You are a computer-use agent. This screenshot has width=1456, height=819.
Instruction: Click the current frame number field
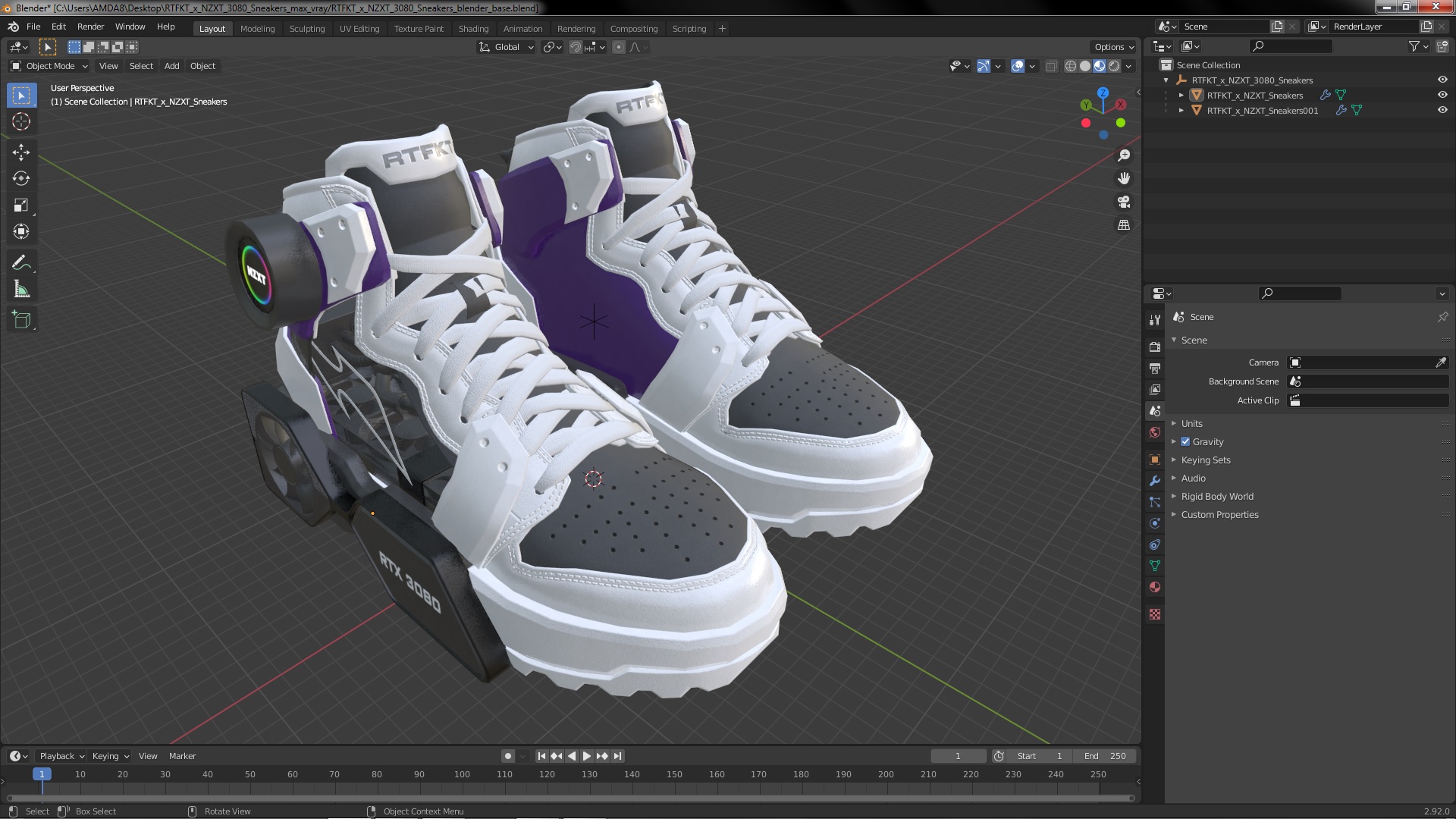point(959,756)
